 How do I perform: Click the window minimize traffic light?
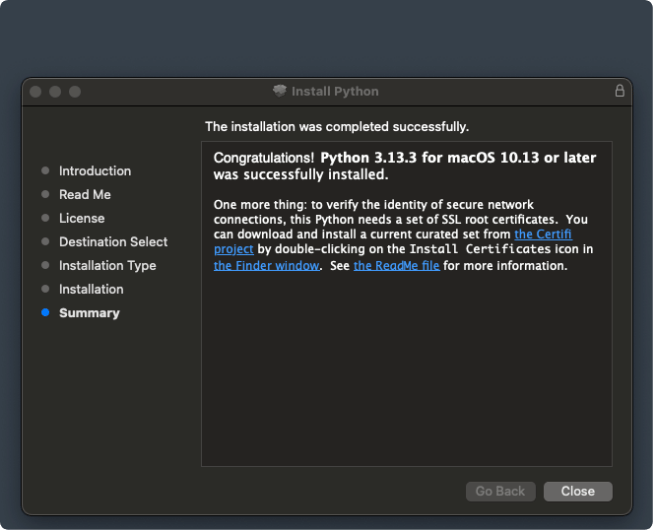[x=55, y=92]
